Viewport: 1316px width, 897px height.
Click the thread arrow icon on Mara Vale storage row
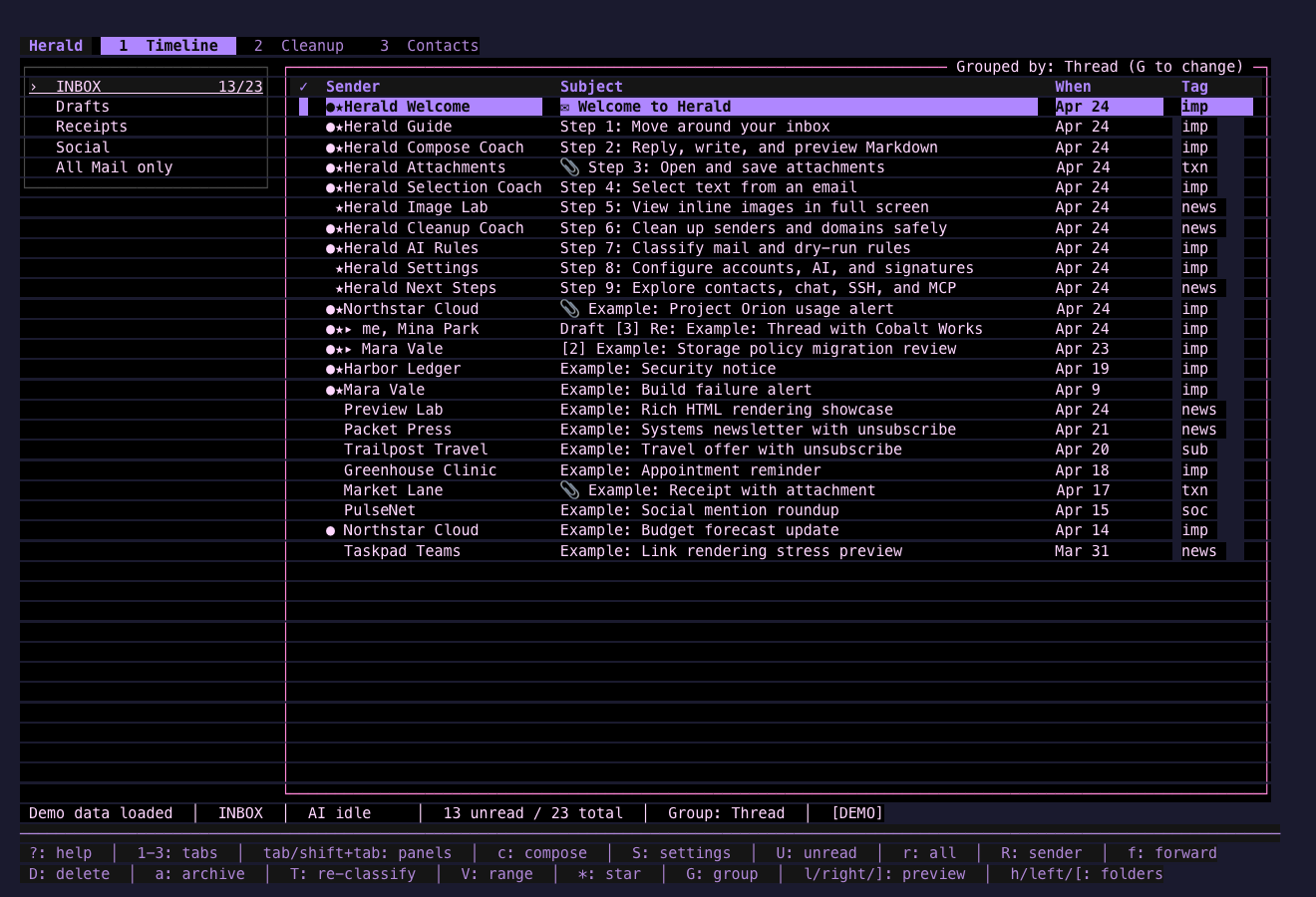point(348,350)
